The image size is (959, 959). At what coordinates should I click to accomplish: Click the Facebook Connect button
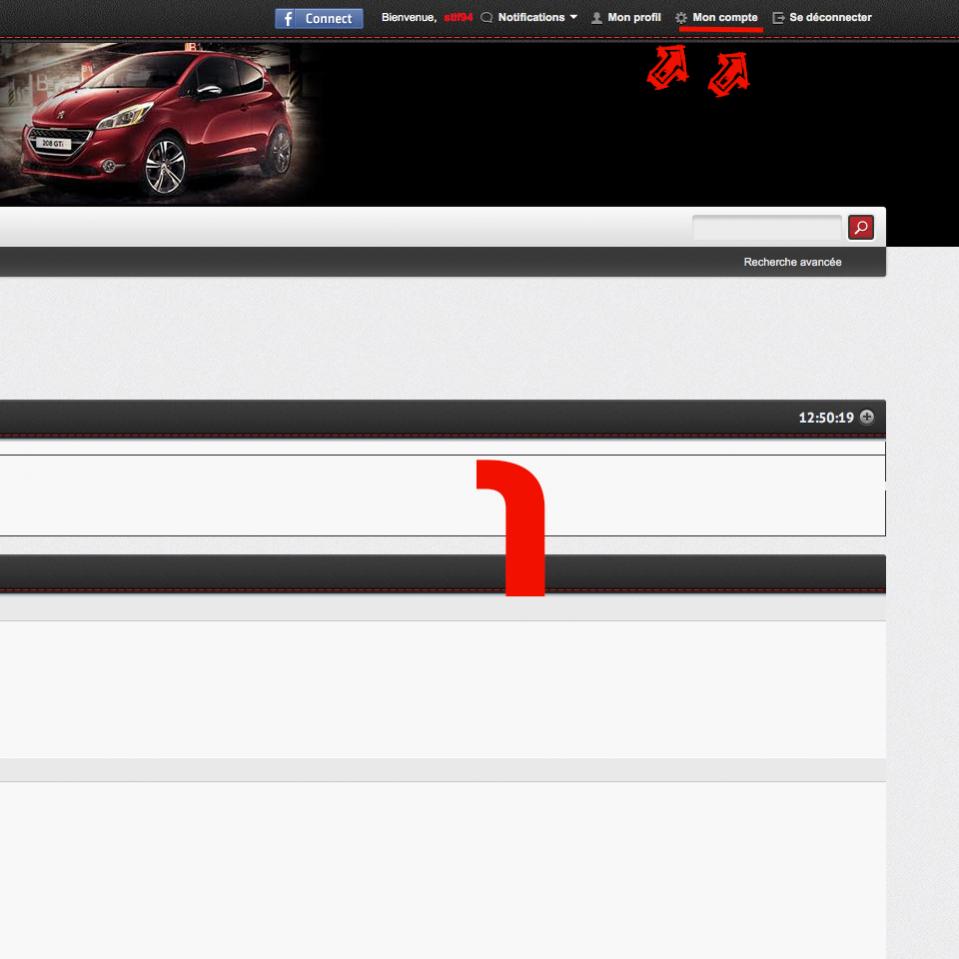click(319, 18)
